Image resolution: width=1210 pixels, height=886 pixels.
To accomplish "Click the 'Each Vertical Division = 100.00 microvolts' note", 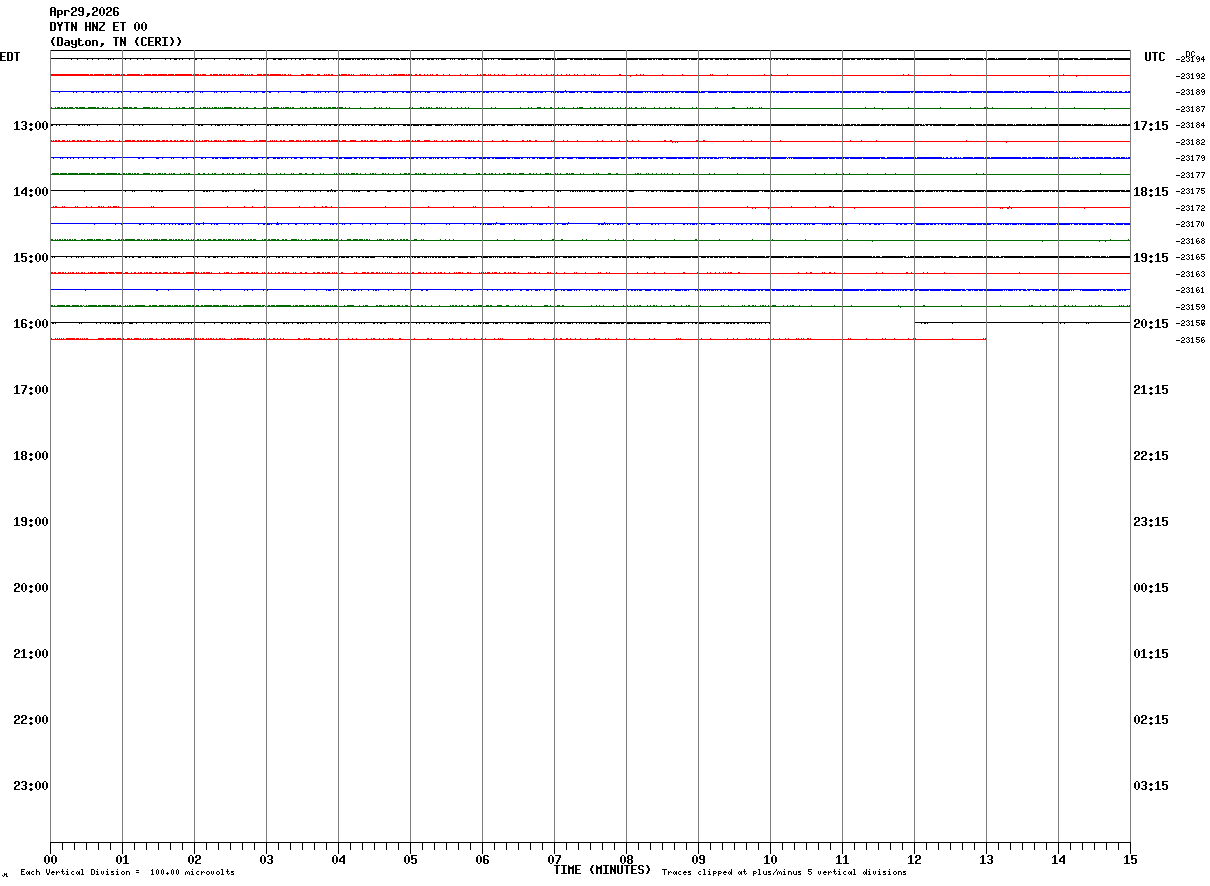I will point(128,873).
